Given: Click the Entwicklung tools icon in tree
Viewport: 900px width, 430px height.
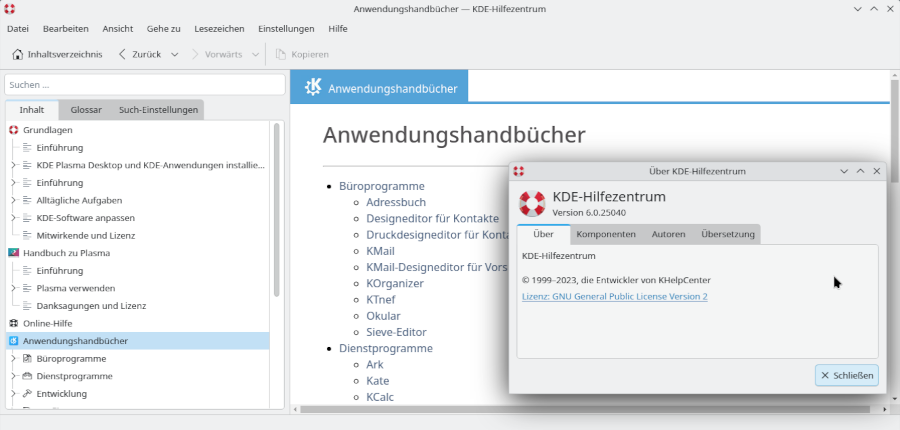Looking at the screenshot, I should click(x=27, y=394).
